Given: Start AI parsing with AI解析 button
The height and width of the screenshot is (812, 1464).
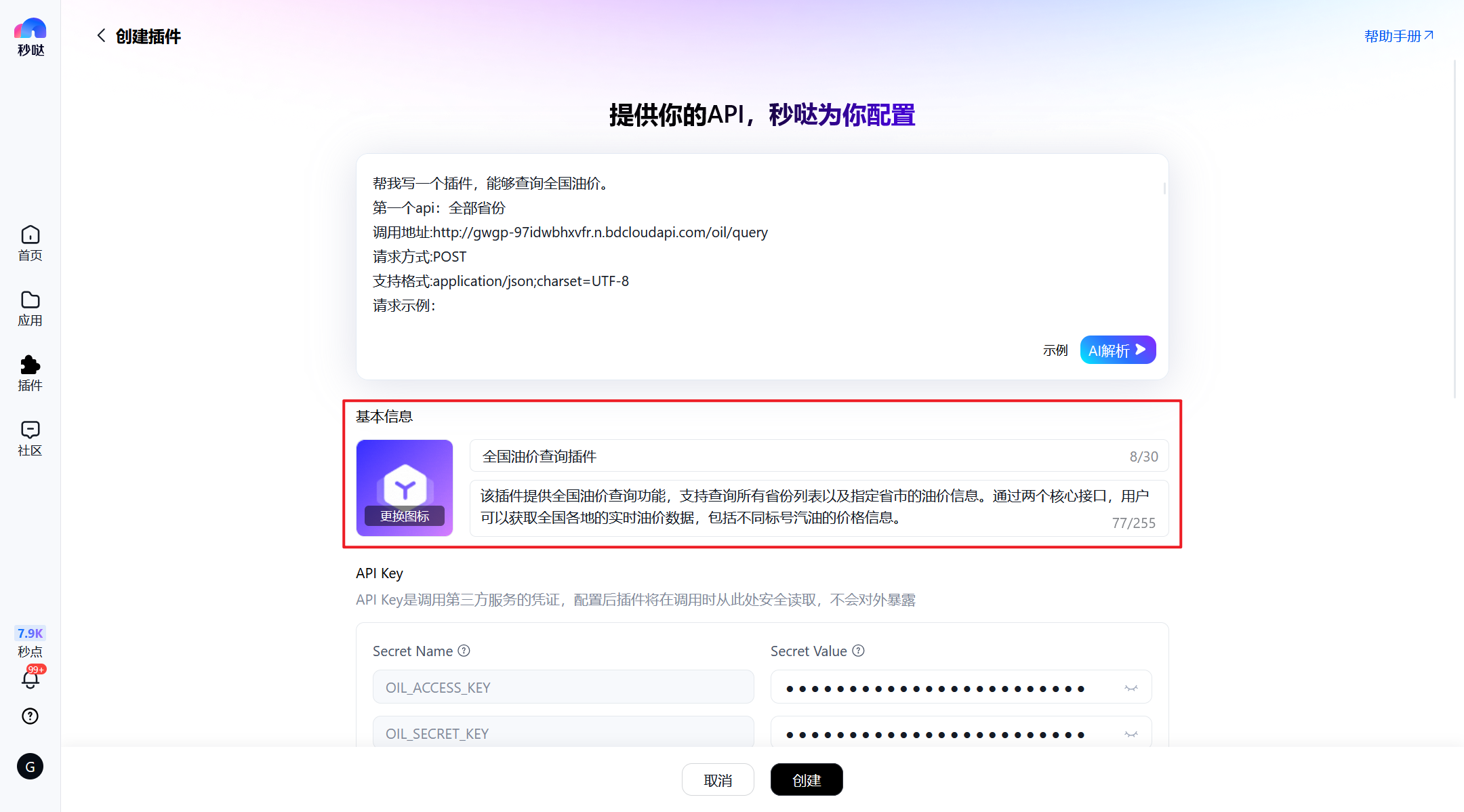Looking at the screenshot, I should click(1118, 350).
